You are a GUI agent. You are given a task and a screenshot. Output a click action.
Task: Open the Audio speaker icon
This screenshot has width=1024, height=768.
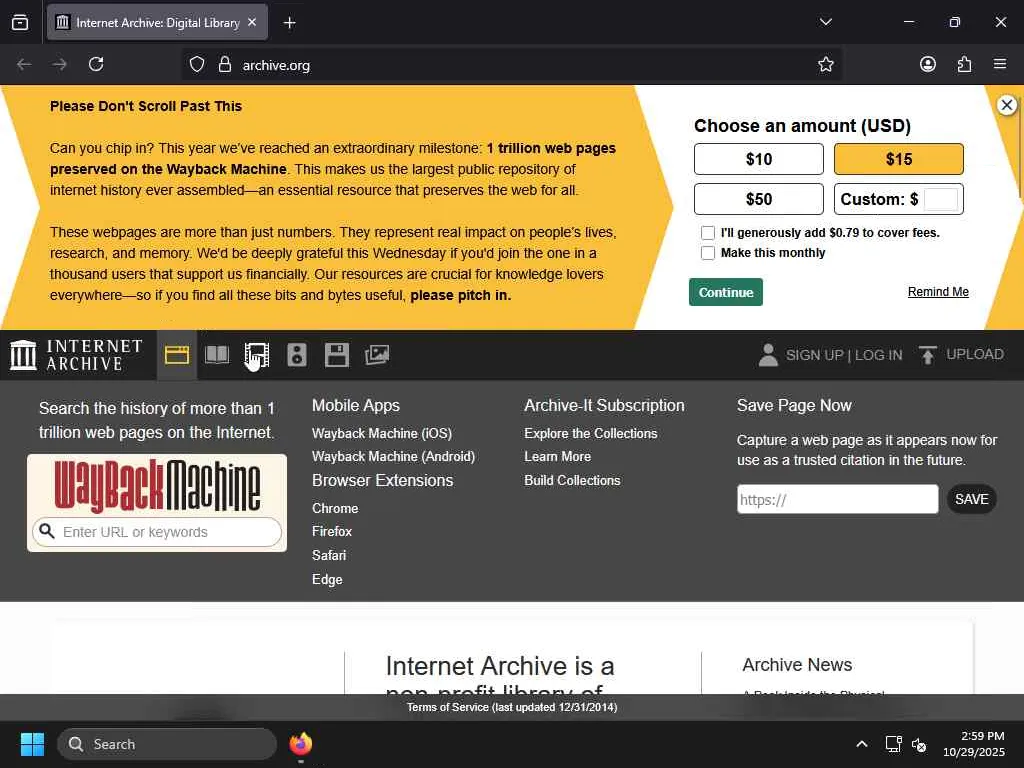(x=296, y=355)
